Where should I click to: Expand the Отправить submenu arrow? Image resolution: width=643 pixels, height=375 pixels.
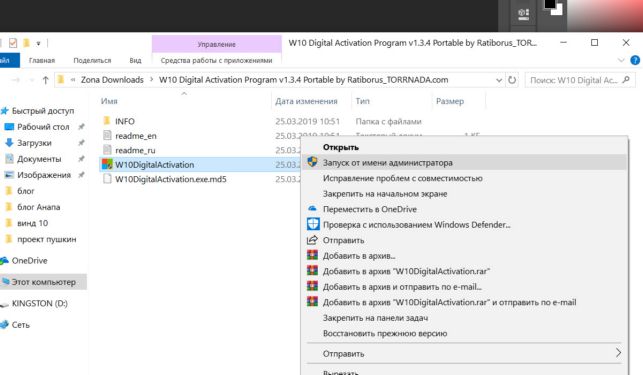[618, 353]
